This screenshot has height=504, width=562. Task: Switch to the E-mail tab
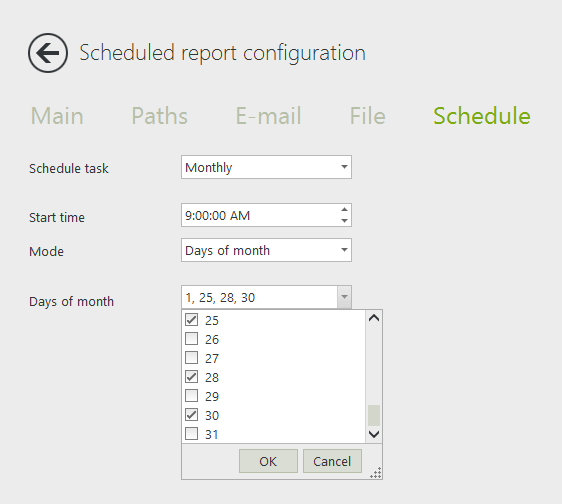[x=268, y=116]
